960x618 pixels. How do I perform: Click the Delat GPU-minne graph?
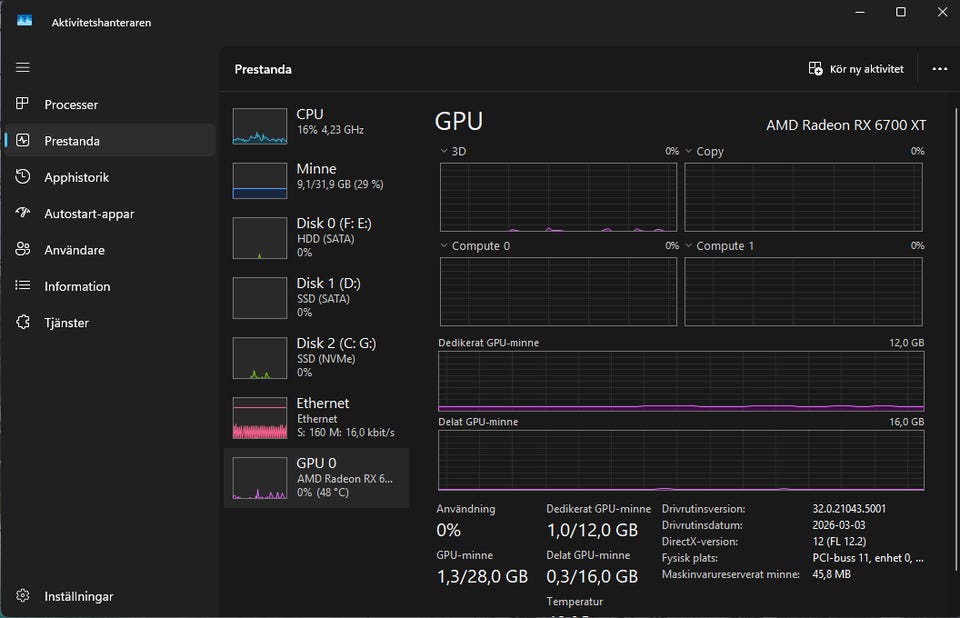pos(681,461)
